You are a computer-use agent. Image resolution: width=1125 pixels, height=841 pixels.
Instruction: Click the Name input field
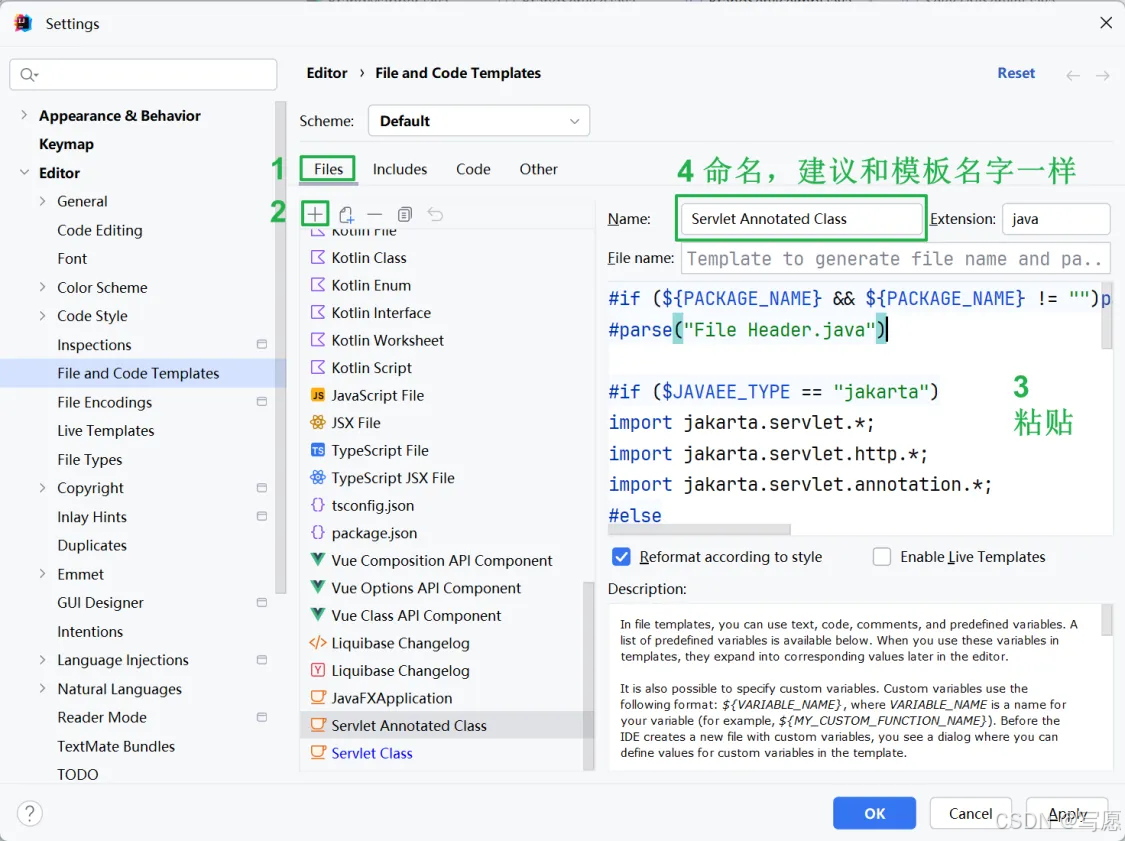pos(801,219)
